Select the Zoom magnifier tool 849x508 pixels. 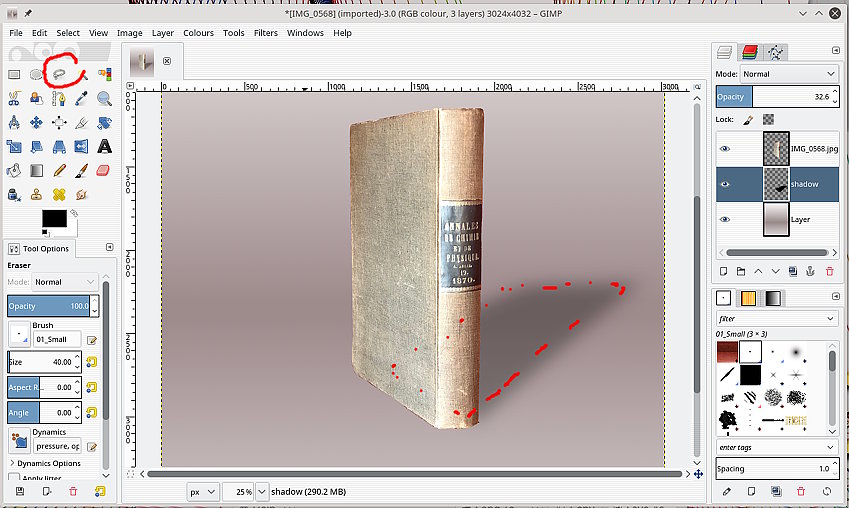(x=105, y=99)
